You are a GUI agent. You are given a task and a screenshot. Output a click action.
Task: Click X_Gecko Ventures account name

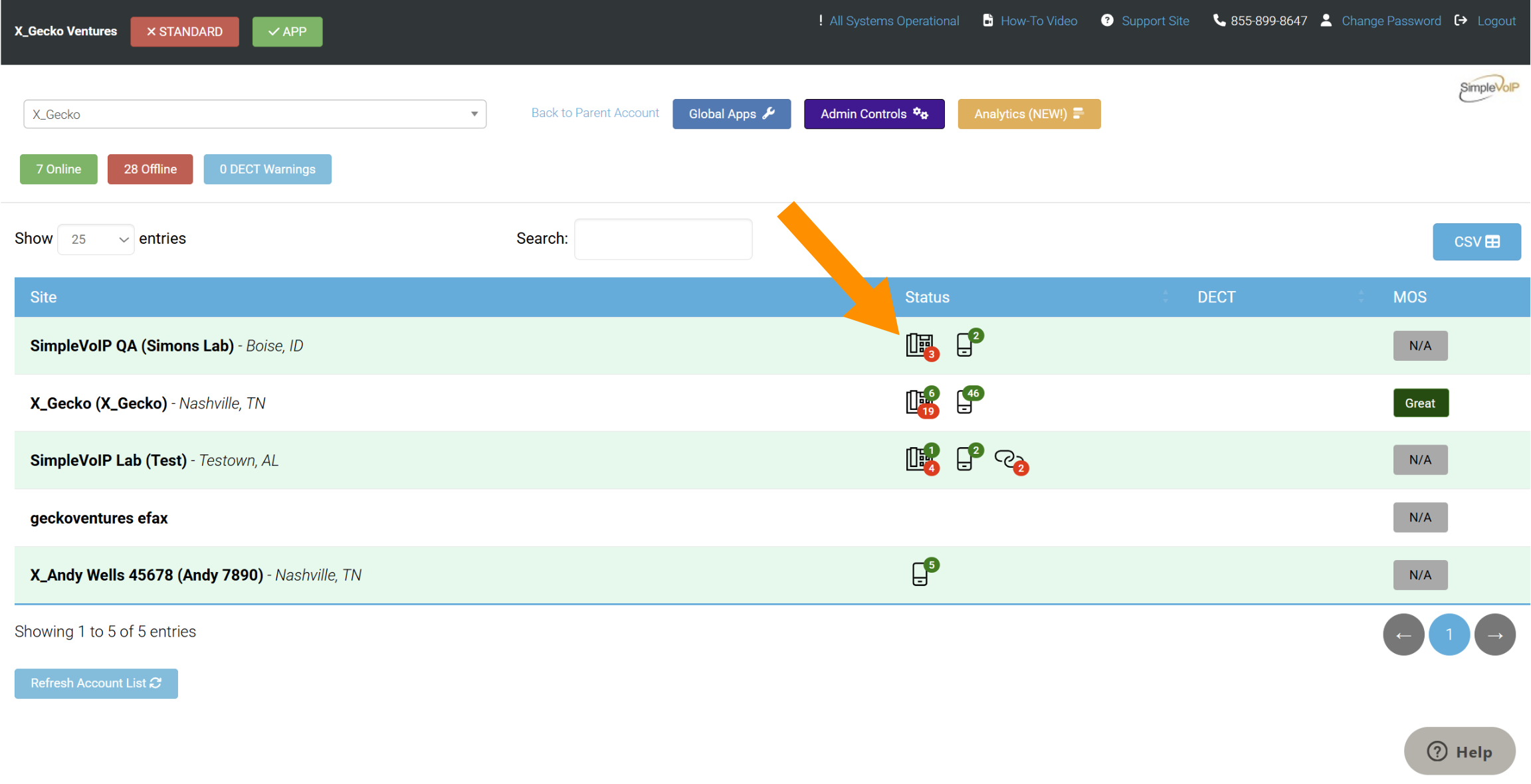click(x=66, y=31)
